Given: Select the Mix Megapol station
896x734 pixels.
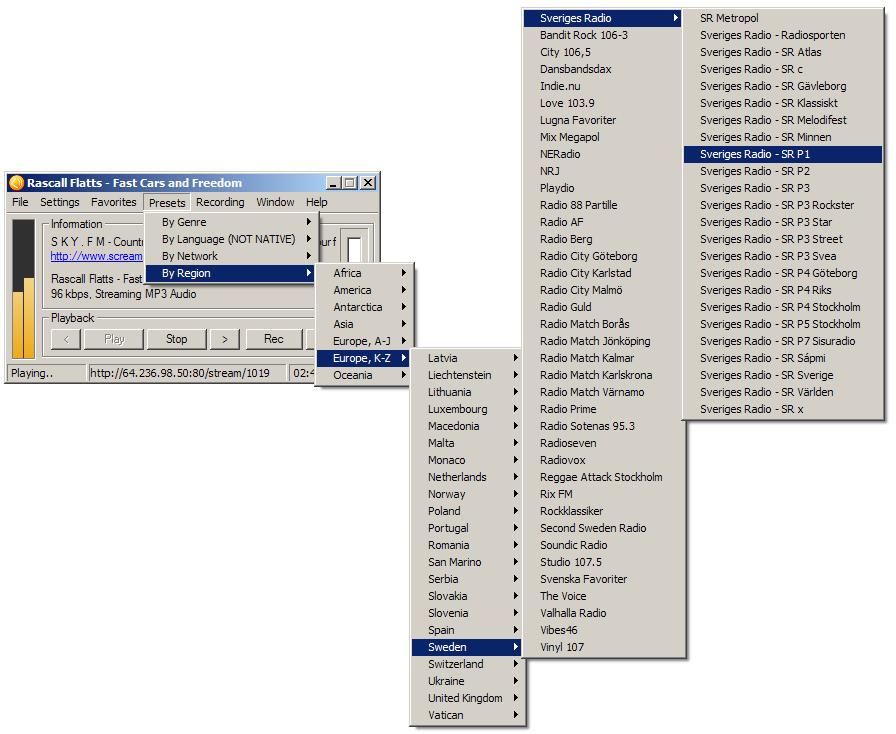Looking at the screenshot, I should coord(603,138).
